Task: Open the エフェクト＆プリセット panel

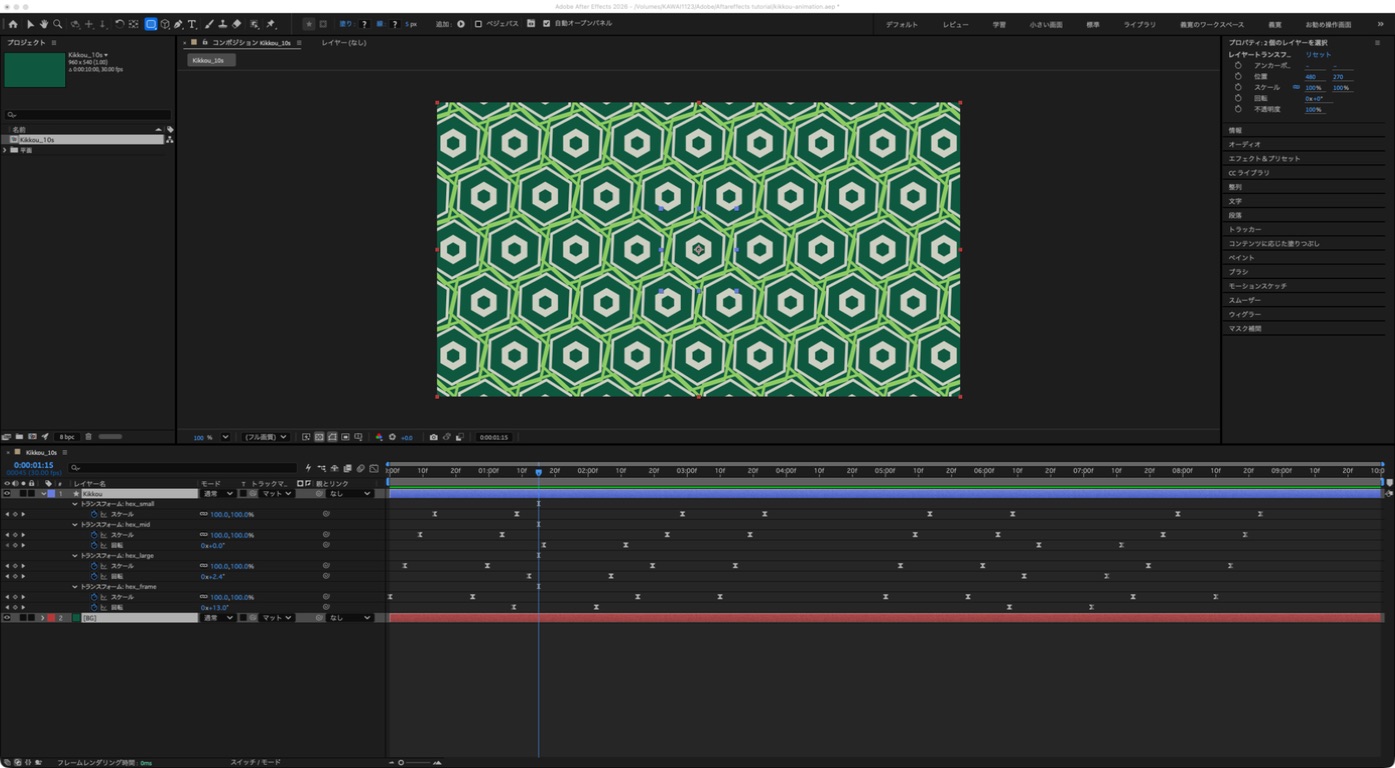Action: [1264, 158]
